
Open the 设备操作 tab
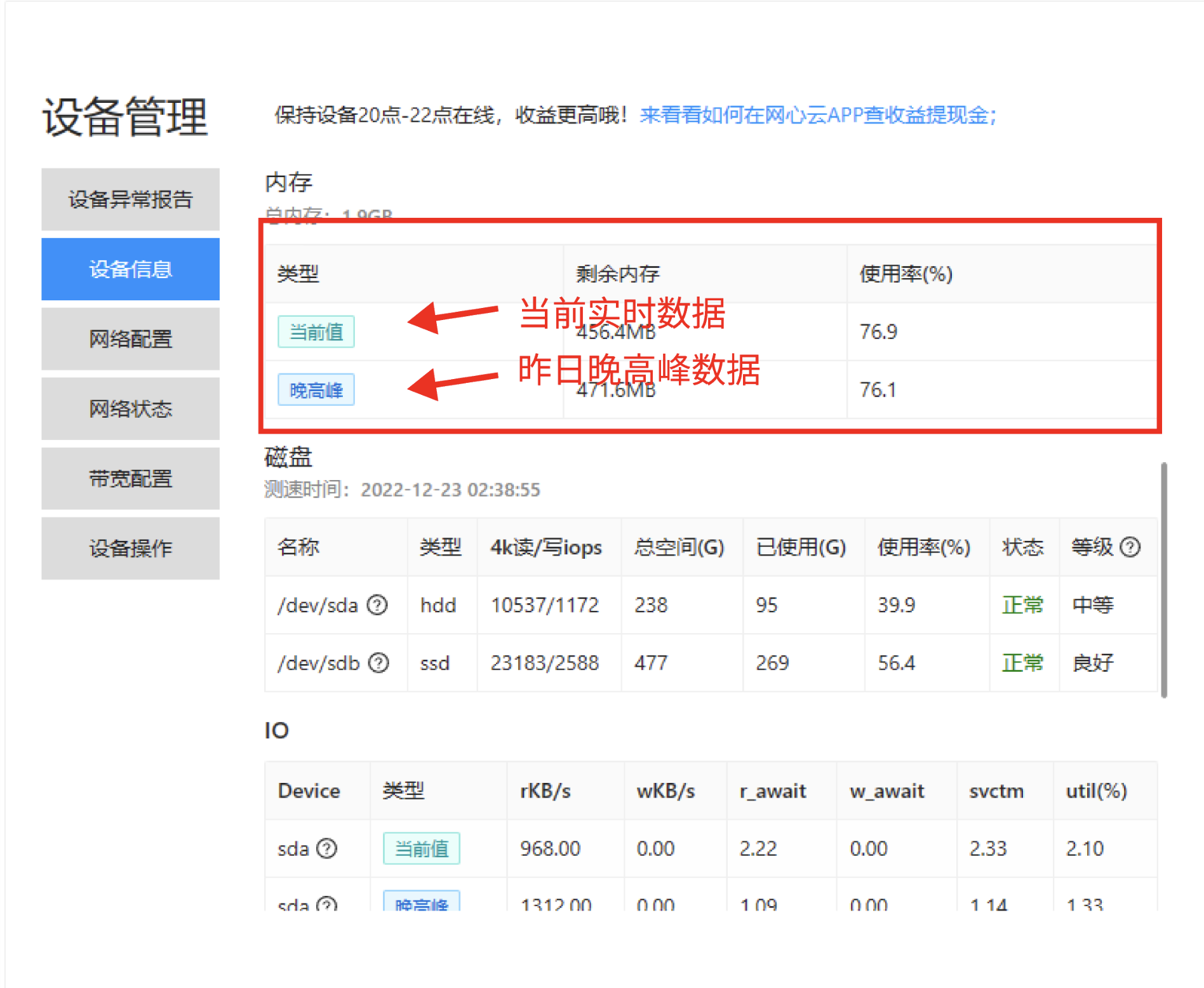coord(130,549)
